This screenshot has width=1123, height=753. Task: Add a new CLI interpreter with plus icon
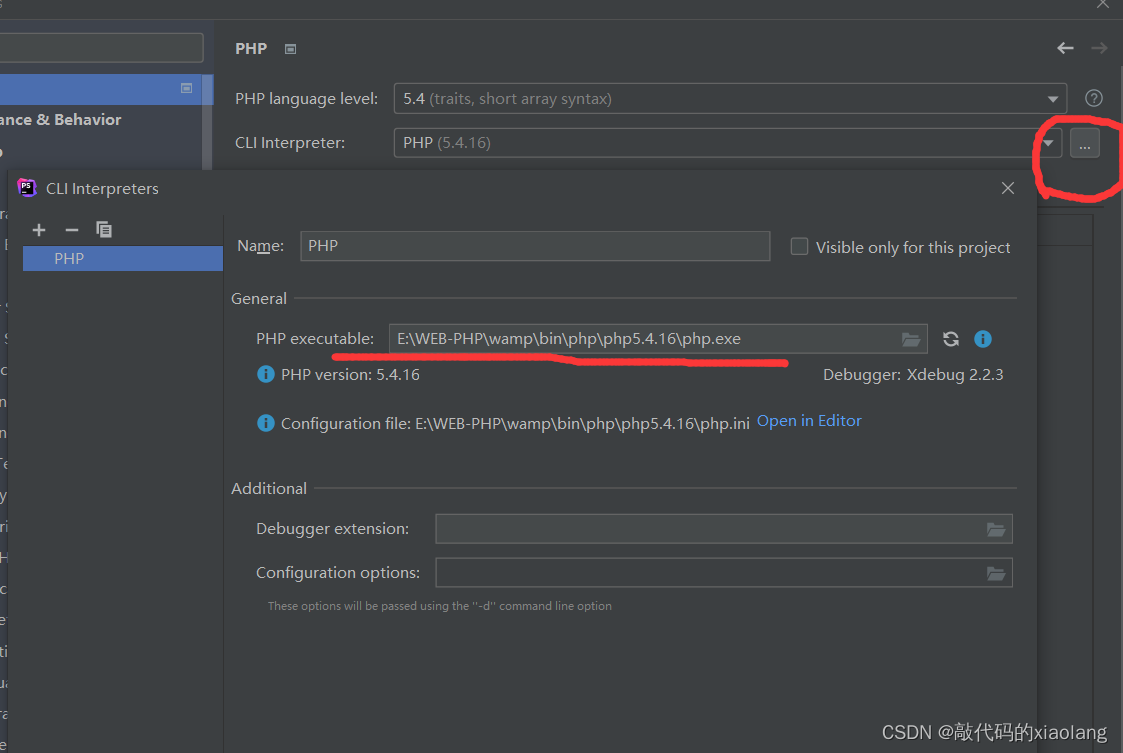pos(39,230)
